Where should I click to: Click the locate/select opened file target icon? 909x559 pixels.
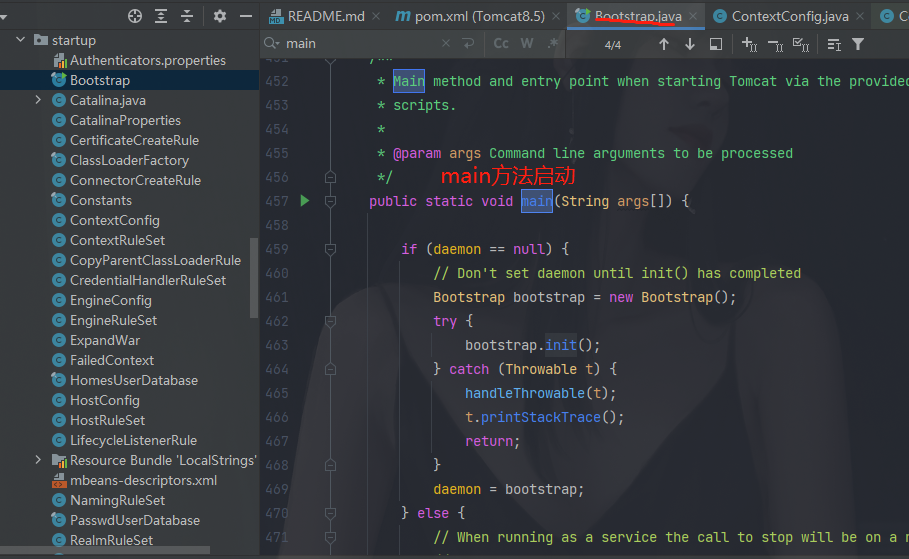click(x=135, y=16)
